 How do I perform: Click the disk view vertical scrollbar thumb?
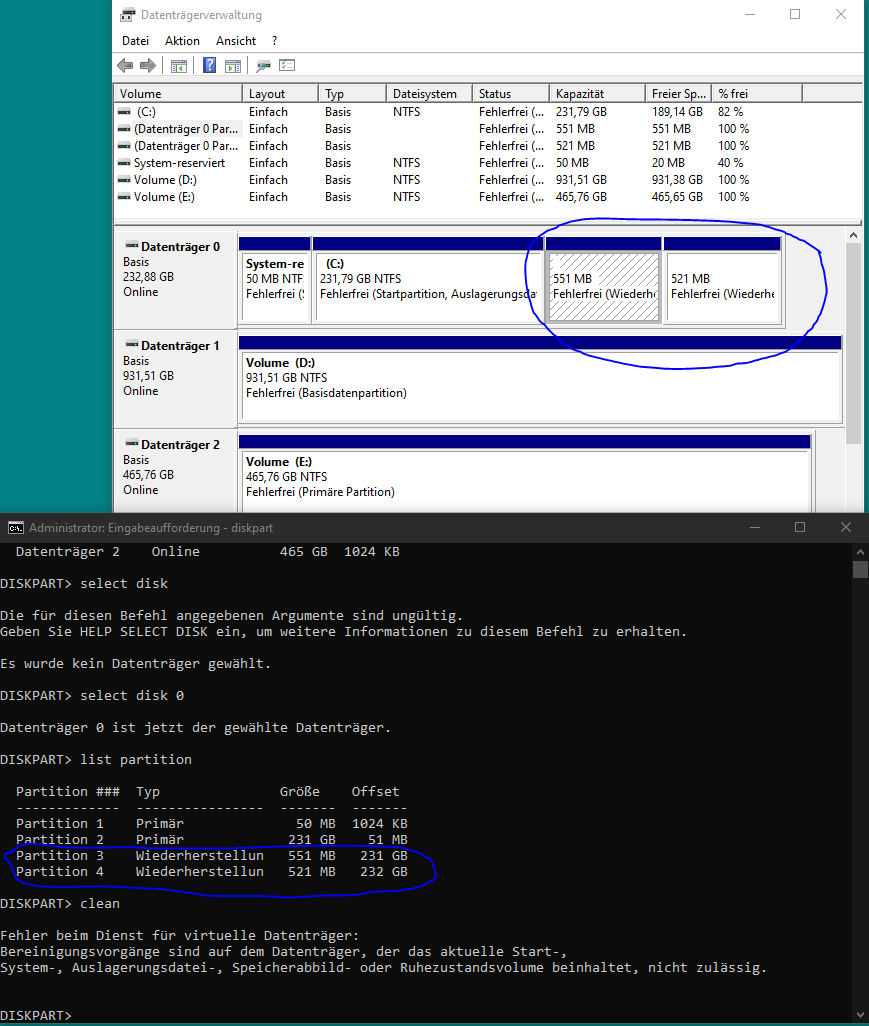pyautogui.click(x=853, y=344)
